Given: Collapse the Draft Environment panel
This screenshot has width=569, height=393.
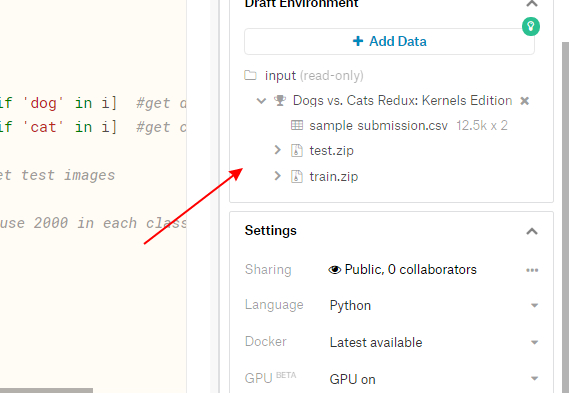Looking at the screenshot, I should 532,3.
